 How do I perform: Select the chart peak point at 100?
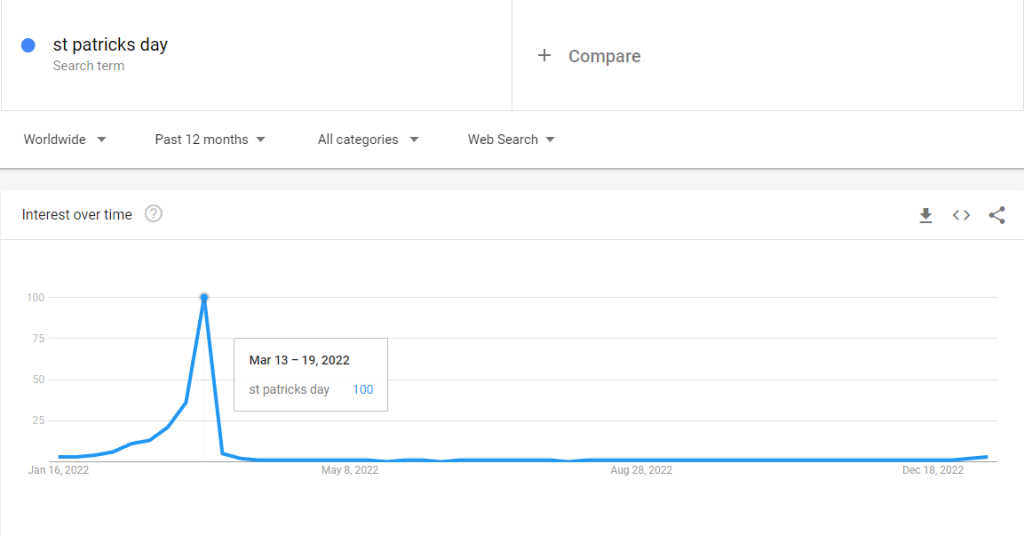coord(204,298)
